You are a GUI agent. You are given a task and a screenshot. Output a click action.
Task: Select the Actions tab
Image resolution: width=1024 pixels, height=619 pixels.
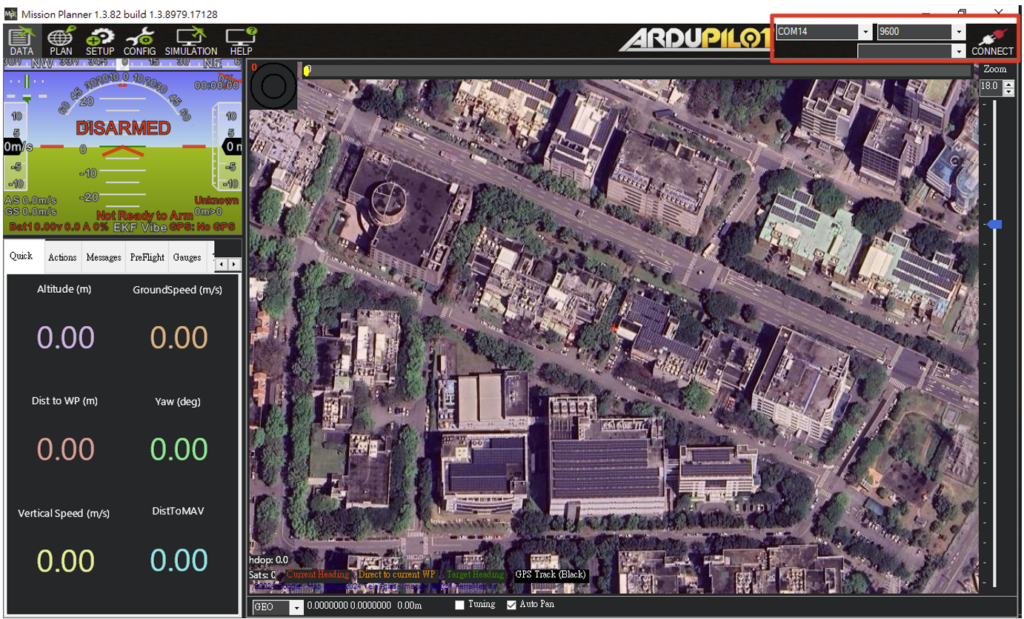62,257
